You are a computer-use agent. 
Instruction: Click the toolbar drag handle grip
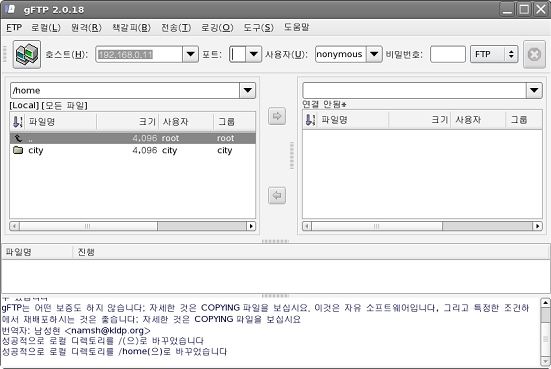[x=5, y=54]
